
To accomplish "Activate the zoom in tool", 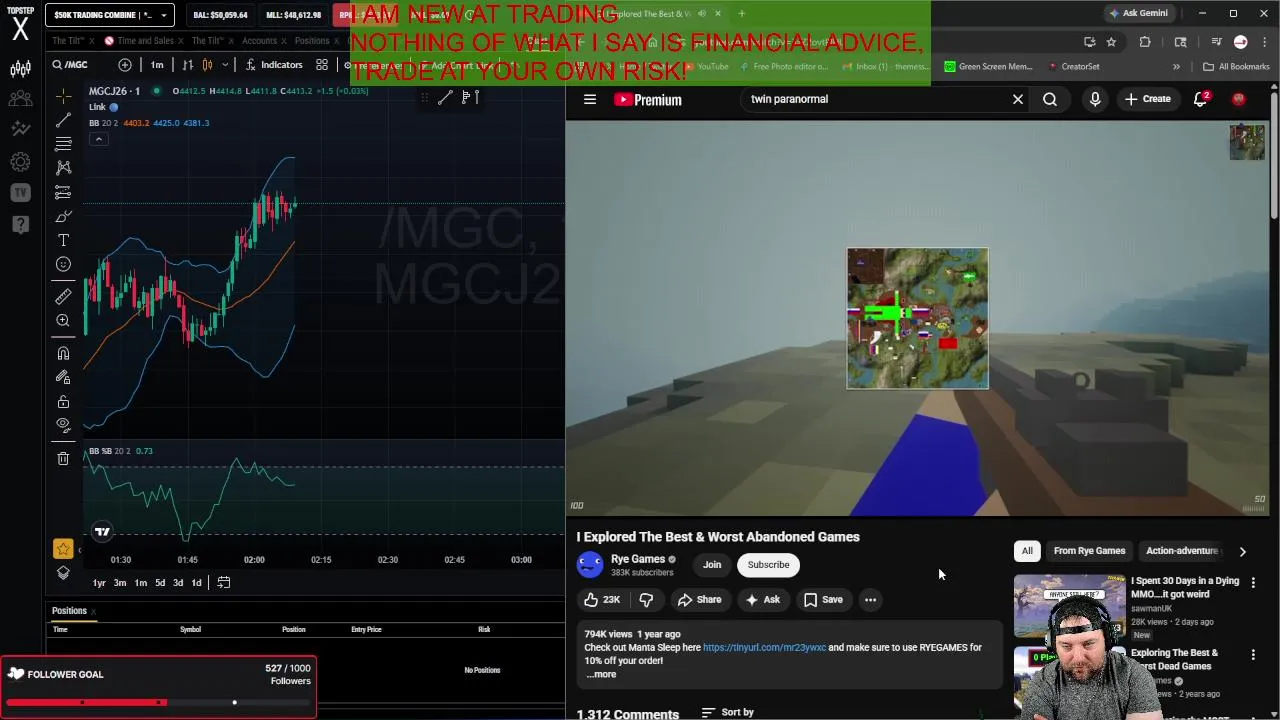I will pyautogui.click(x=63, y=321).
